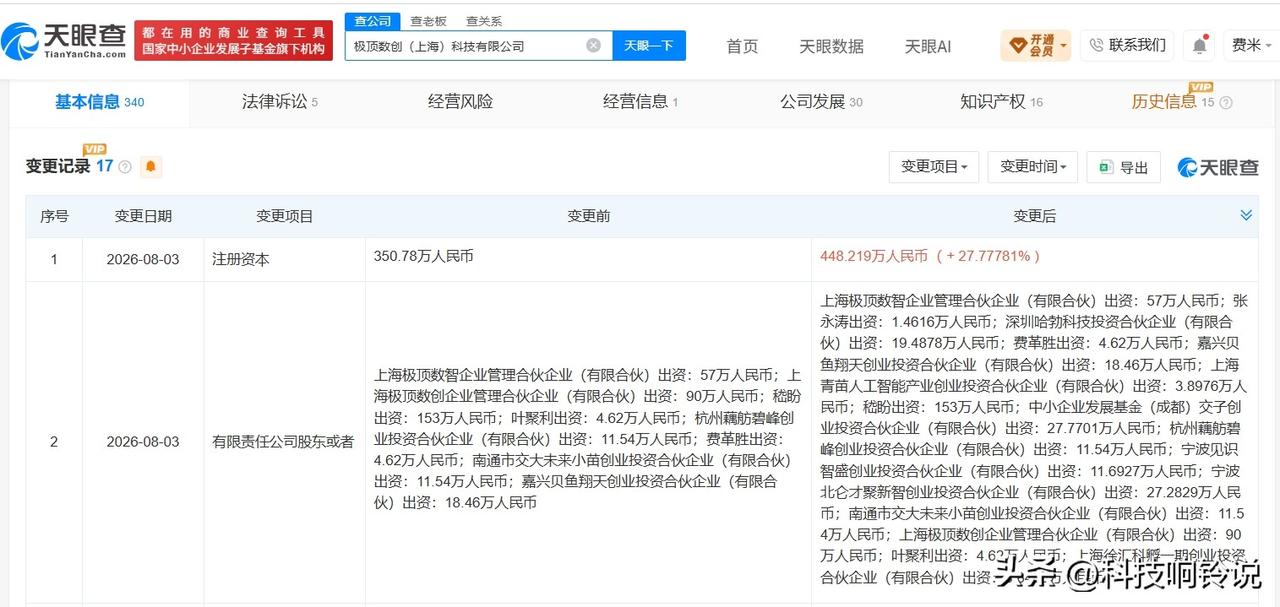This screenshot has height=607, width=1280.
Task: Click the 变更前 column header
Action: pyautogui.click(x=589, y=216)
